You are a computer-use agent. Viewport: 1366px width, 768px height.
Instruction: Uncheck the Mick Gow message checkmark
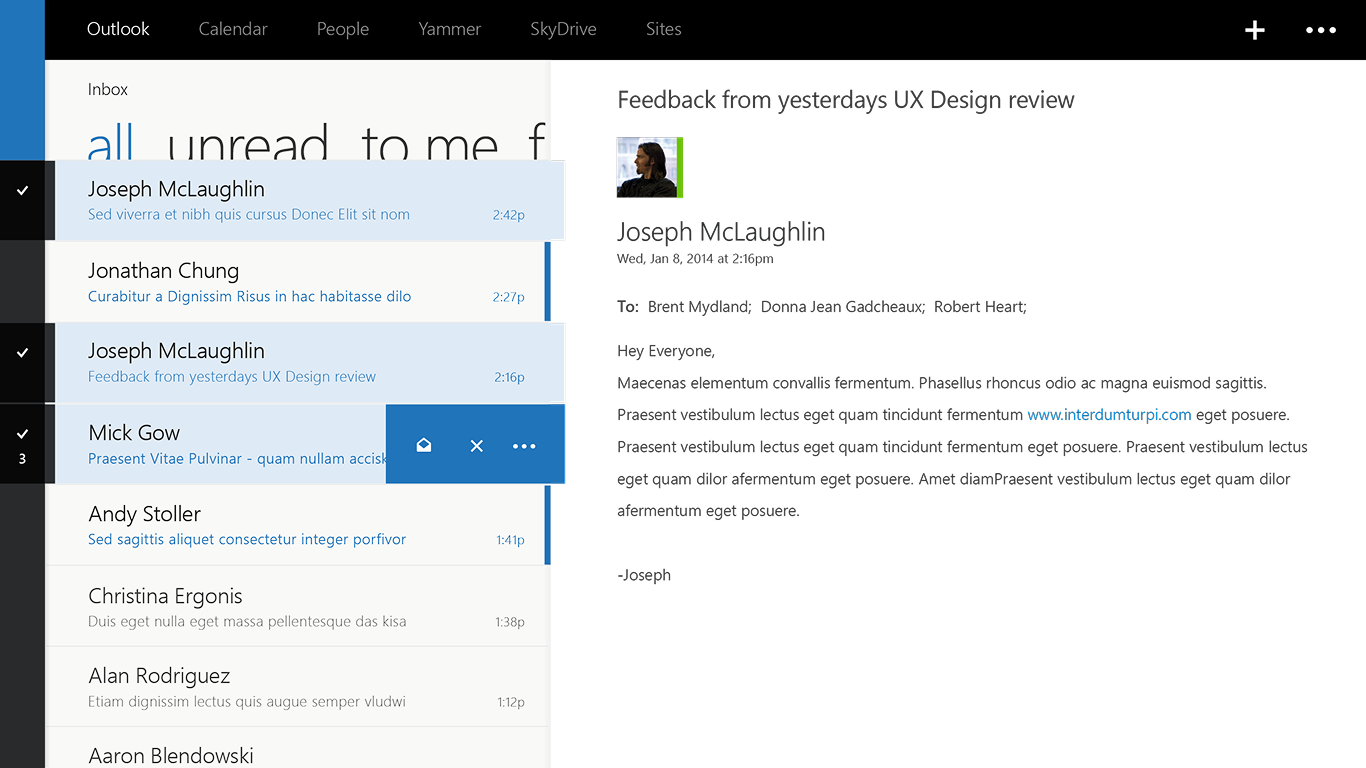[23, 434]
